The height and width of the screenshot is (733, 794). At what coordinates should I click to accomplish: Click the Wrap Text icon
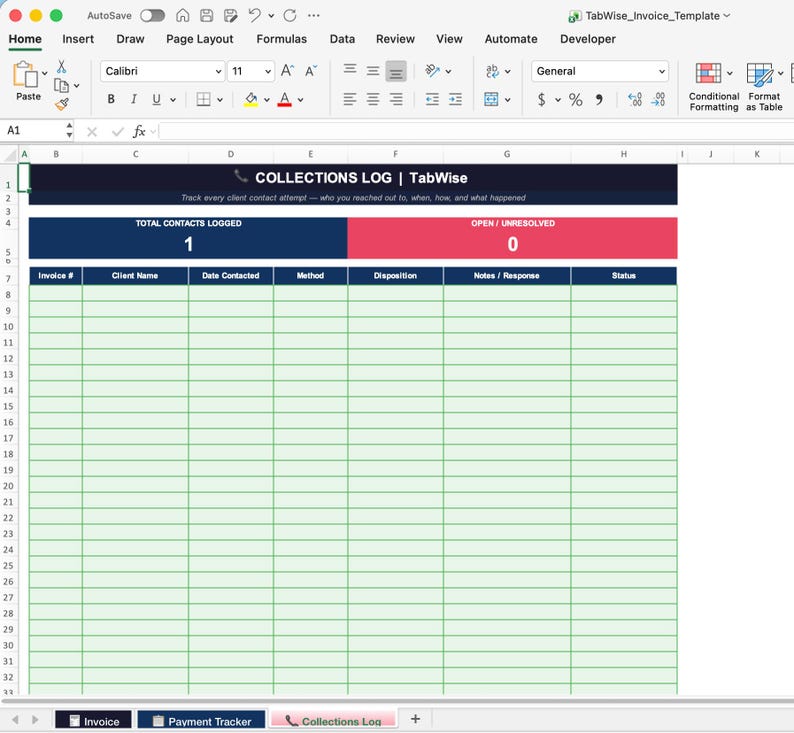coord(492,71)
